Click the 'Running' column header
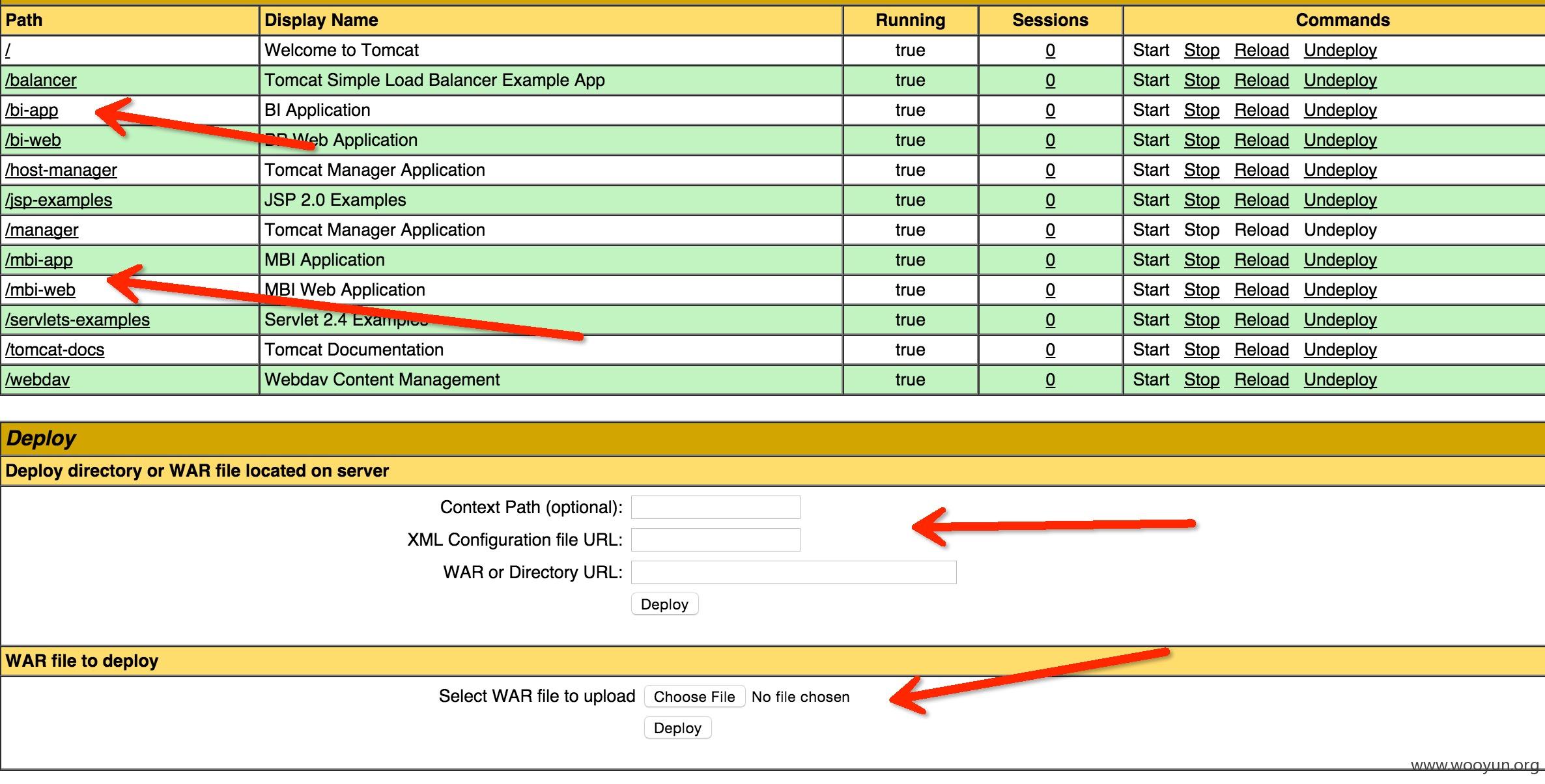The height and width of the screenshot is (784, 1545). pyautogui.click(x=910, y=20)
